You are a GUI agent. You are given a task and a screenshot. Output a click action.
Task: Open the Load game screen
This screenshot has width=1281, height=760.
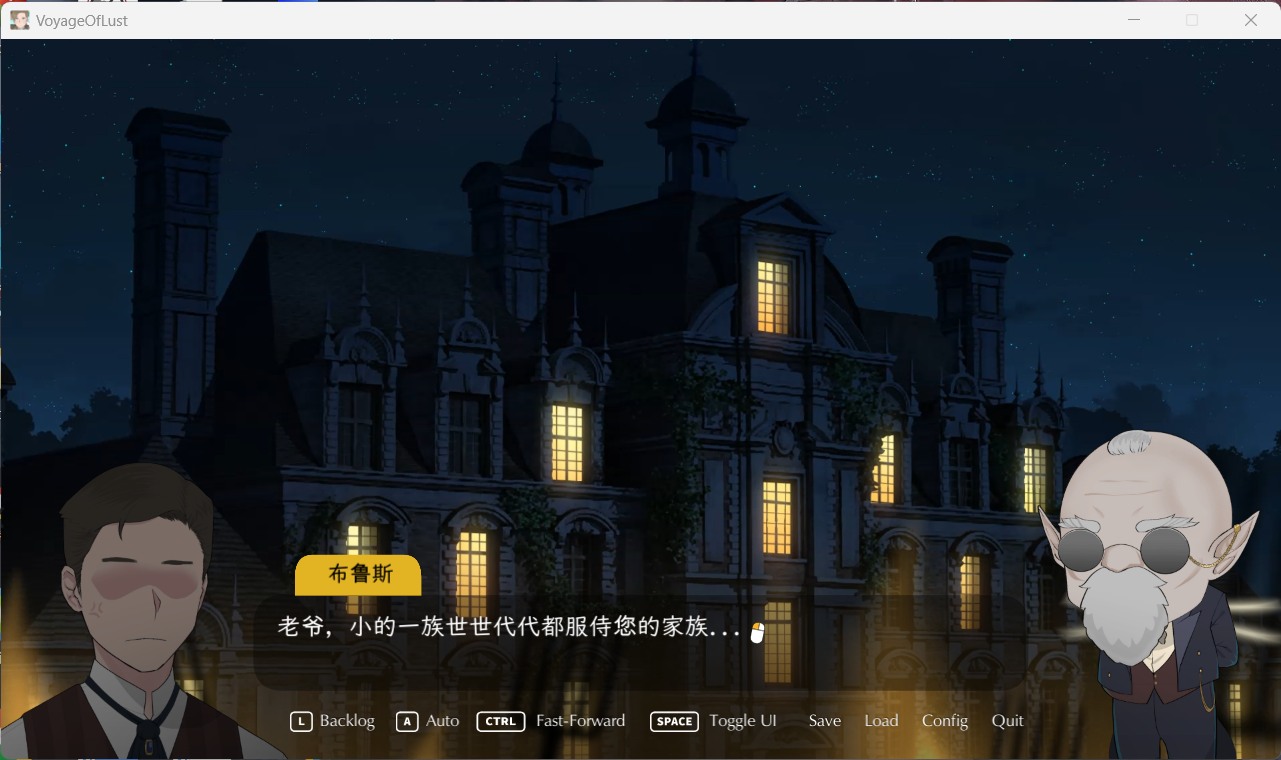pyautogui.click(x=881, y=721)
